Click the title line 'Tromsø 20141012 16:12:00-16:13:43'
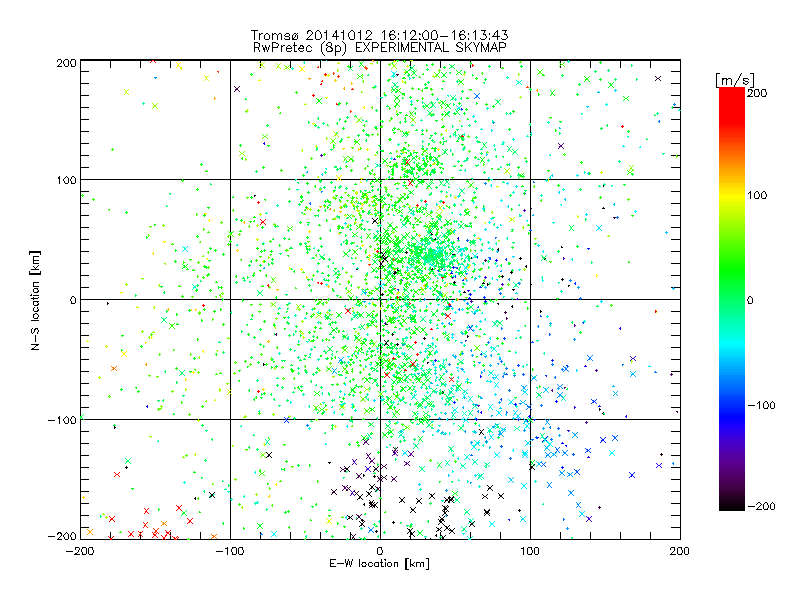Image resolution: width=800 pixels, height=600 pixels. pyautogui.click(x=379, y=35)
